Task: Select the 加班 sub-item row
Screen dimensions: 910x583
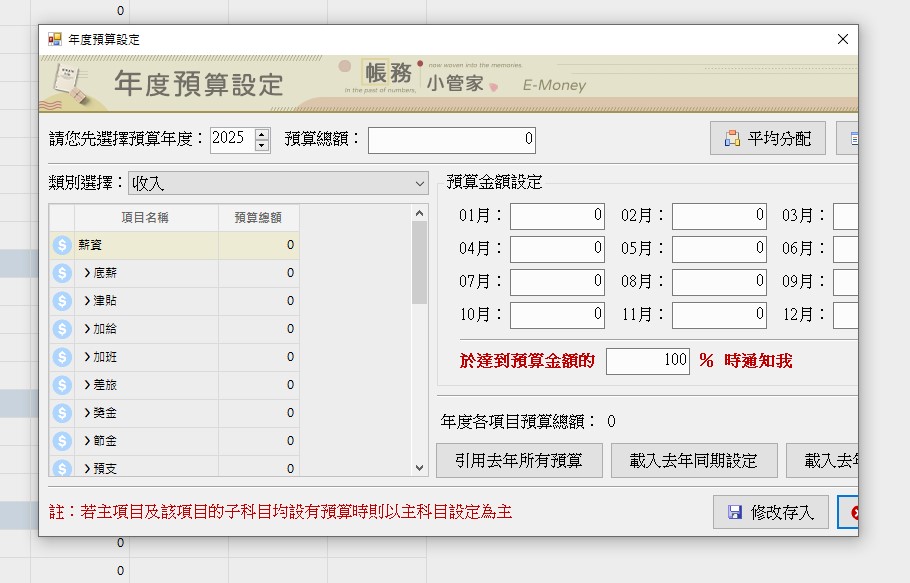Action: [174, 357]
